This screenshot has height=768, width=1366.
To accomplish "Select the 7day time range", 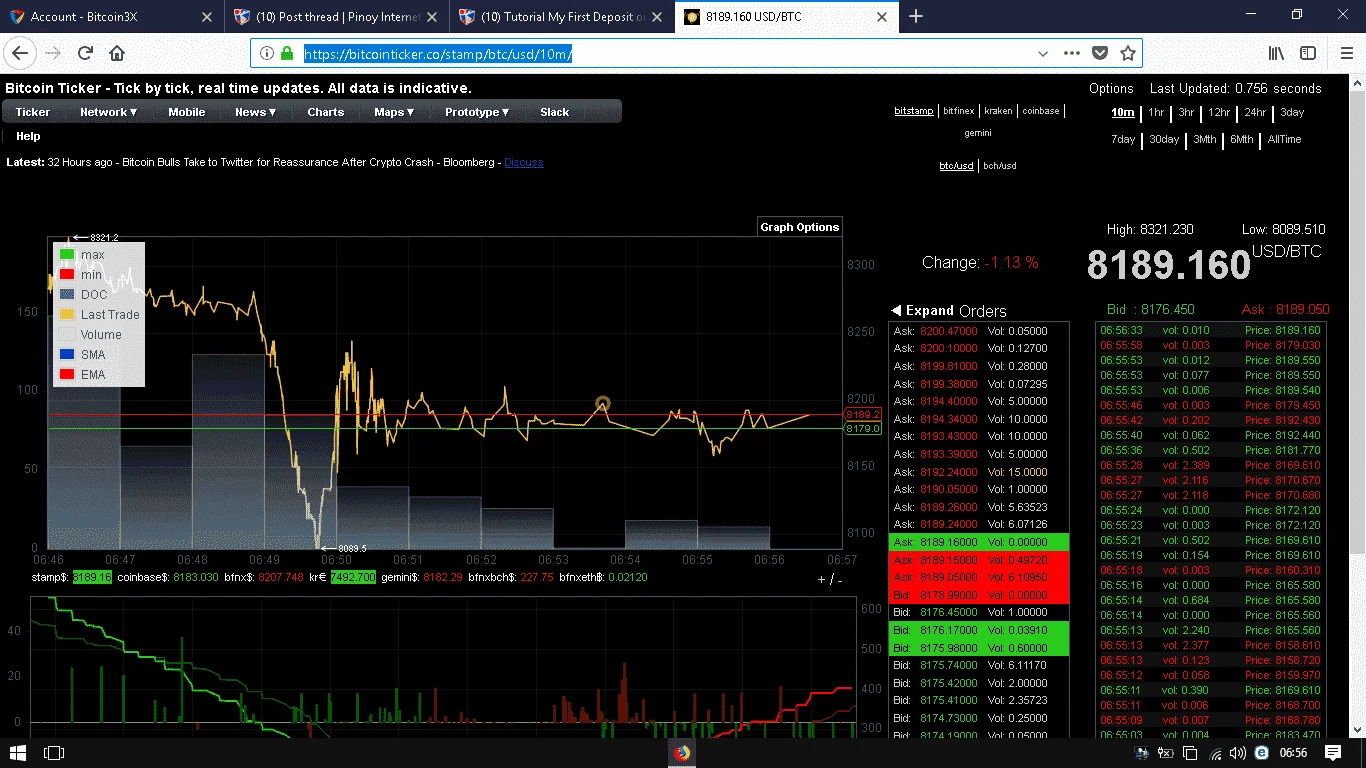I will pyautogui.click(x=1123, y=139).
